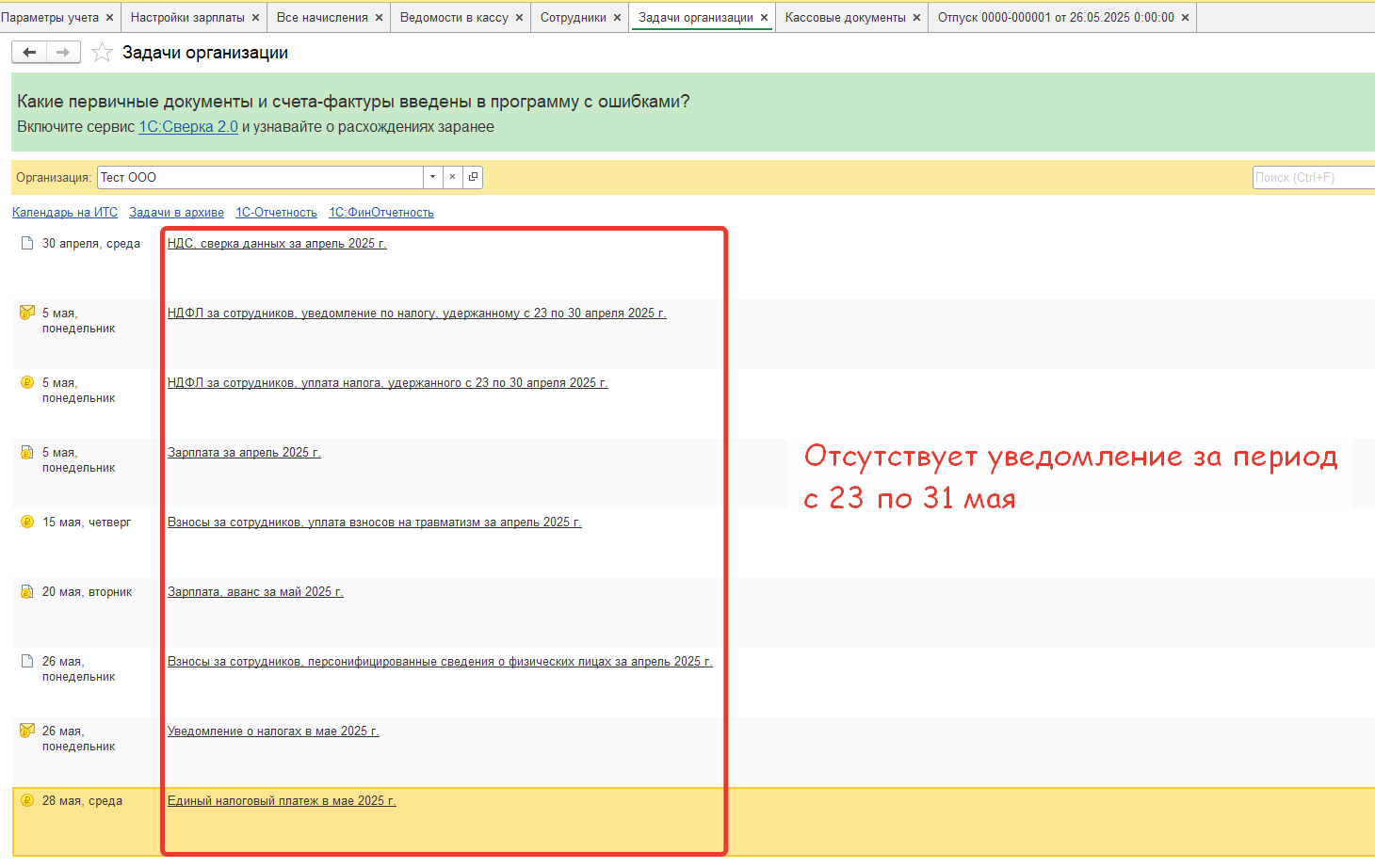This screenshot has height=868, width=1375.
Task: Click the Поиск search field
Action: pos(1312,177)
